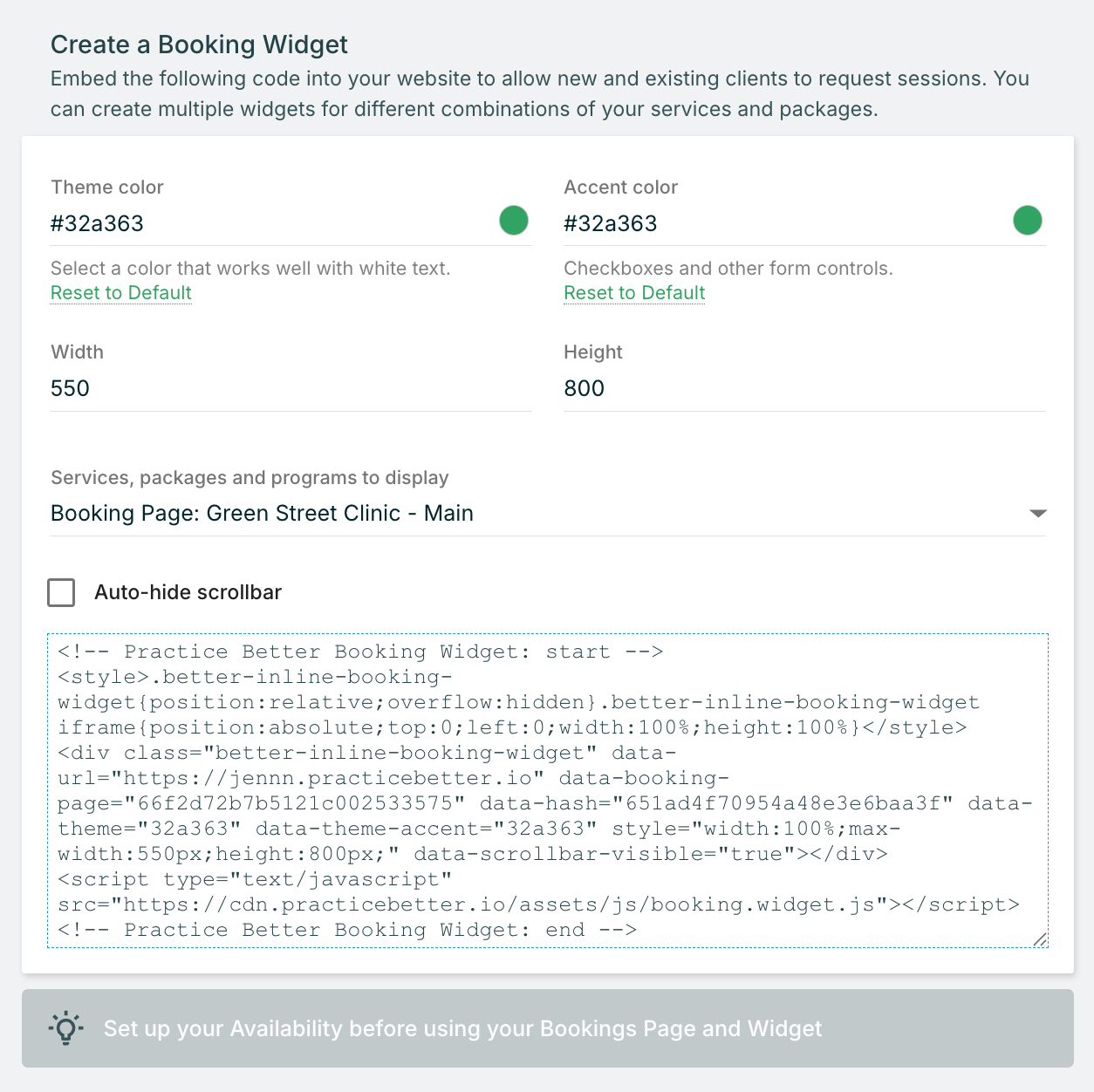
Task: Click the Create a Booking Widget heading
Action: [199, 44]
